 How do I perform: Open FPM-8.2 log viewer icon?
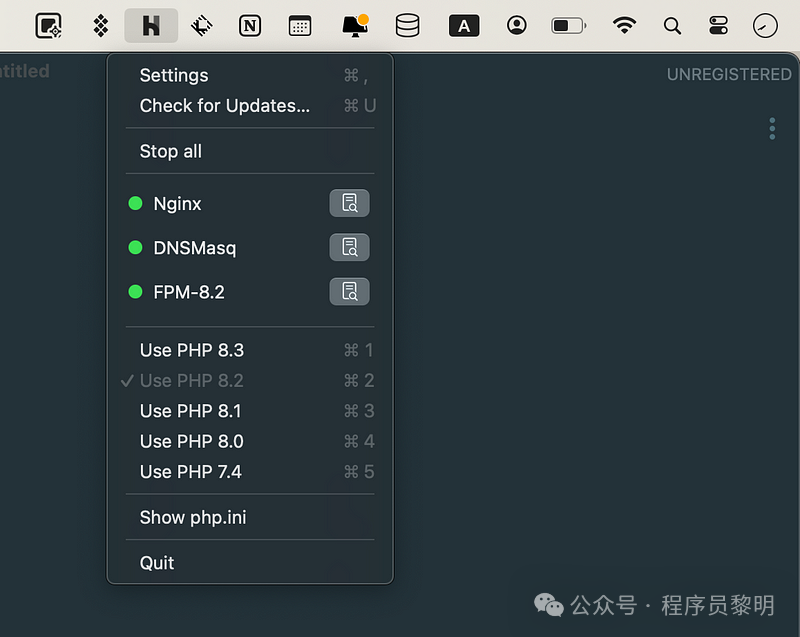point(349,292)
